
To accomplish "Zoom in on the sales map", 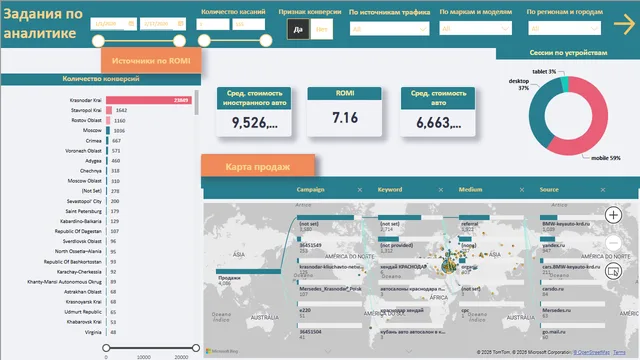I will (x=613, y=215).
